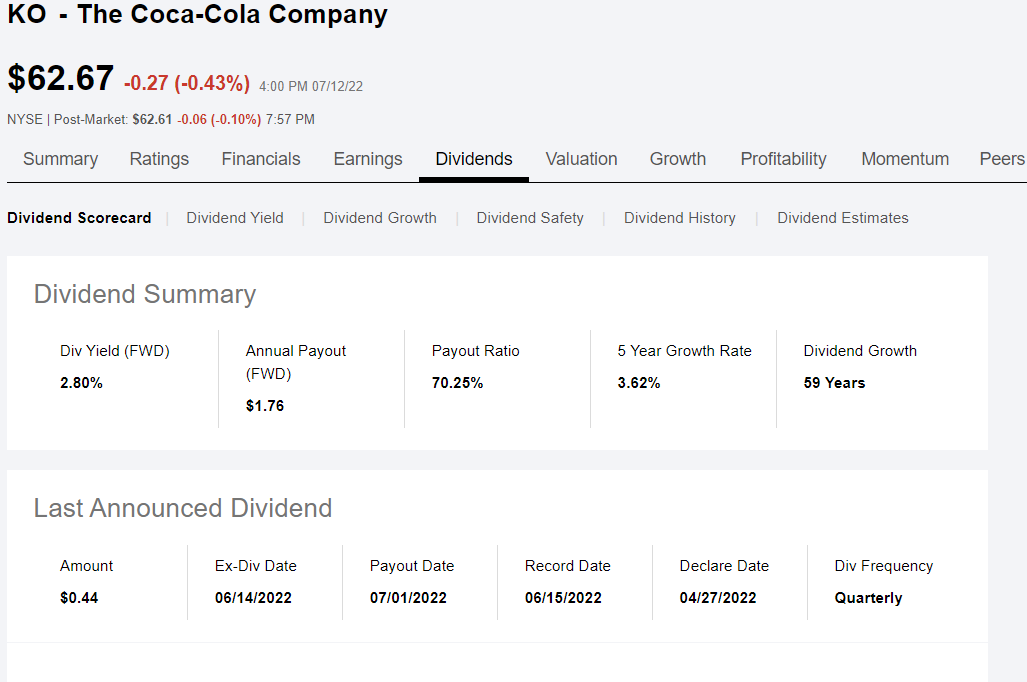View Dividend Estimates section

tap(843, 218)
